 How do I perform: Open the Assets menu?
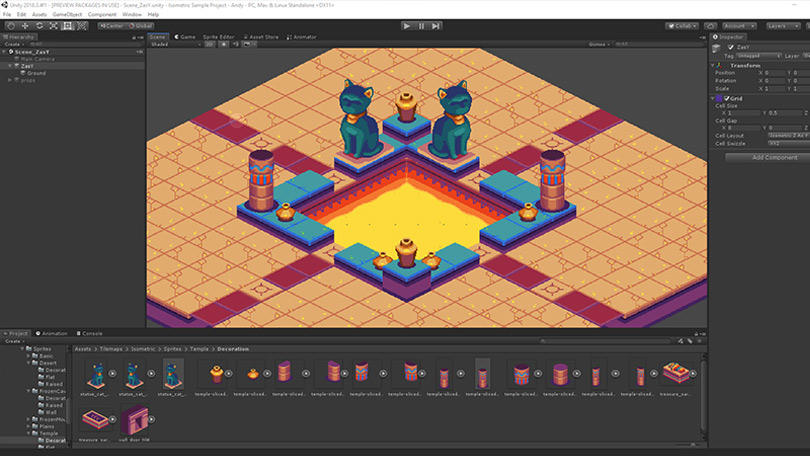tap(39, 14)
